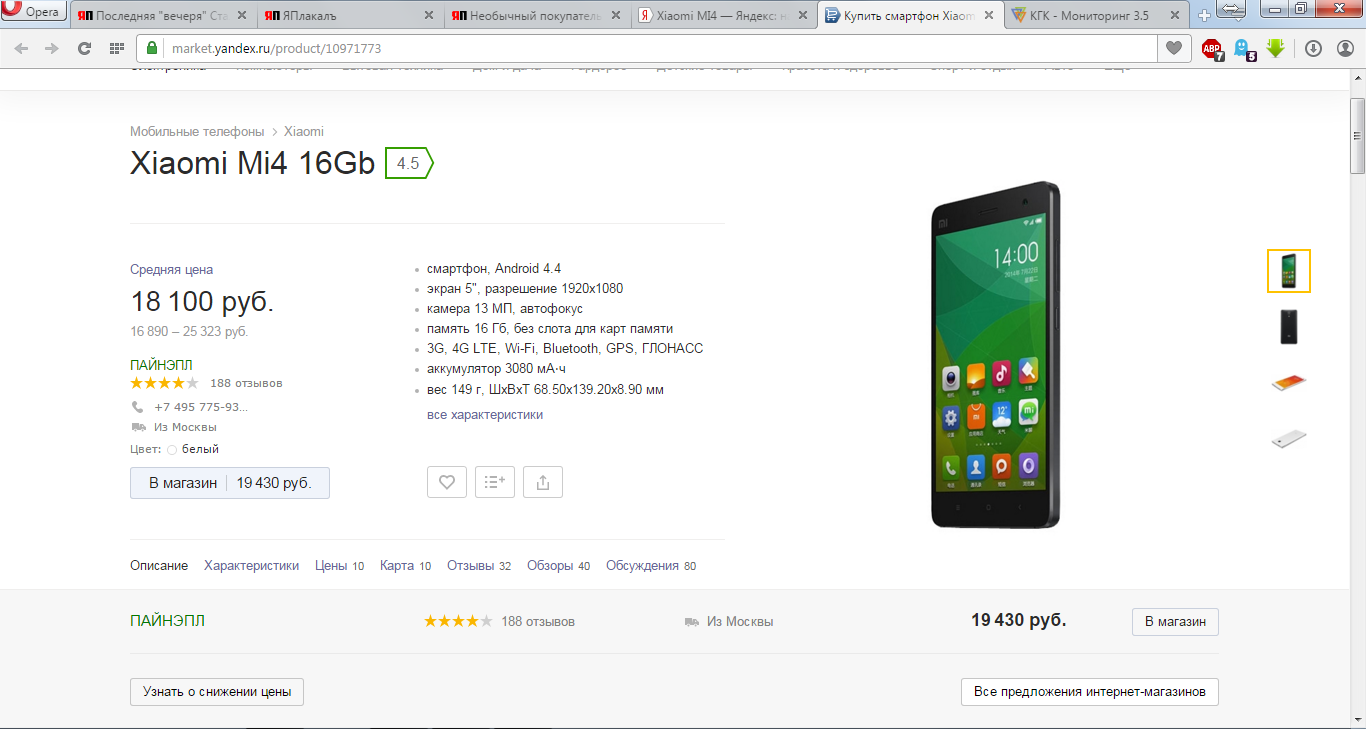Select the white phone thumbnail

pyautogui.click(x=1289, y=439)
